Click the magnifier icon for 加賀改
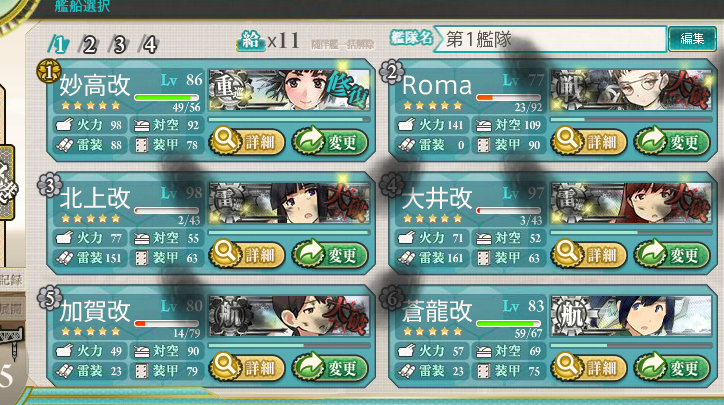The height and width of the screenshot is (405, 724). 225,366
